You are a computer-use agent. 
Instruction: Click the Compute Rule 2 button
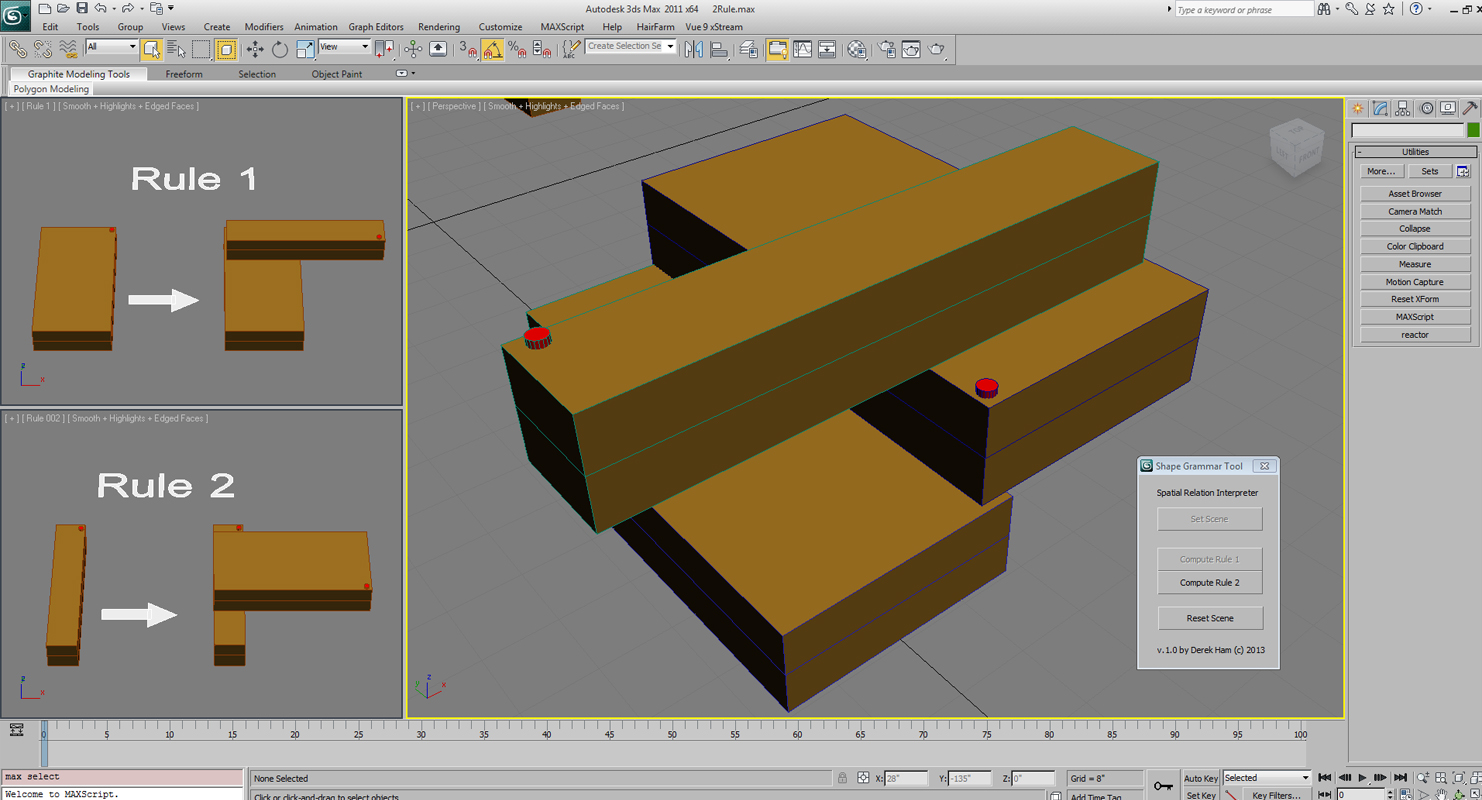pyautogui.click(x=1209, y=583)
